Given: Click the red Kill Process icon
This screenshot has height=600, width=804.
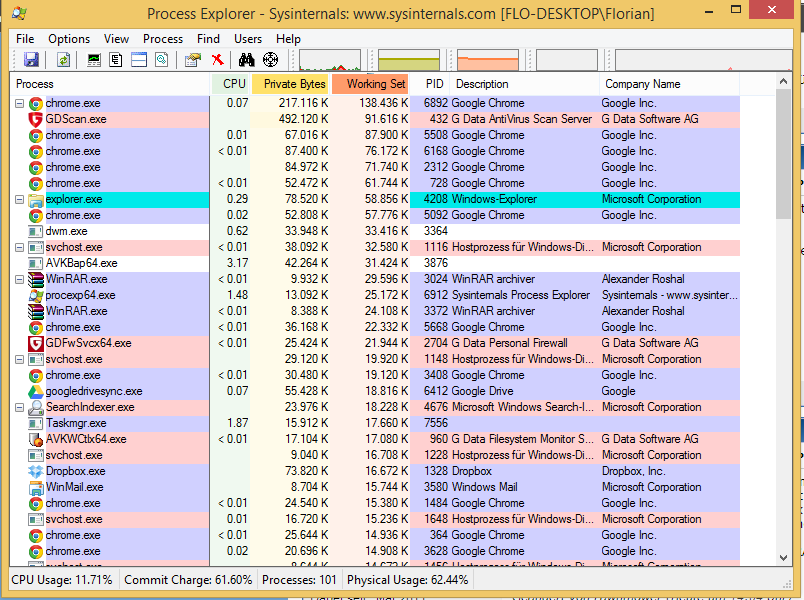Looking at the screenshot, I should point(217,60).
